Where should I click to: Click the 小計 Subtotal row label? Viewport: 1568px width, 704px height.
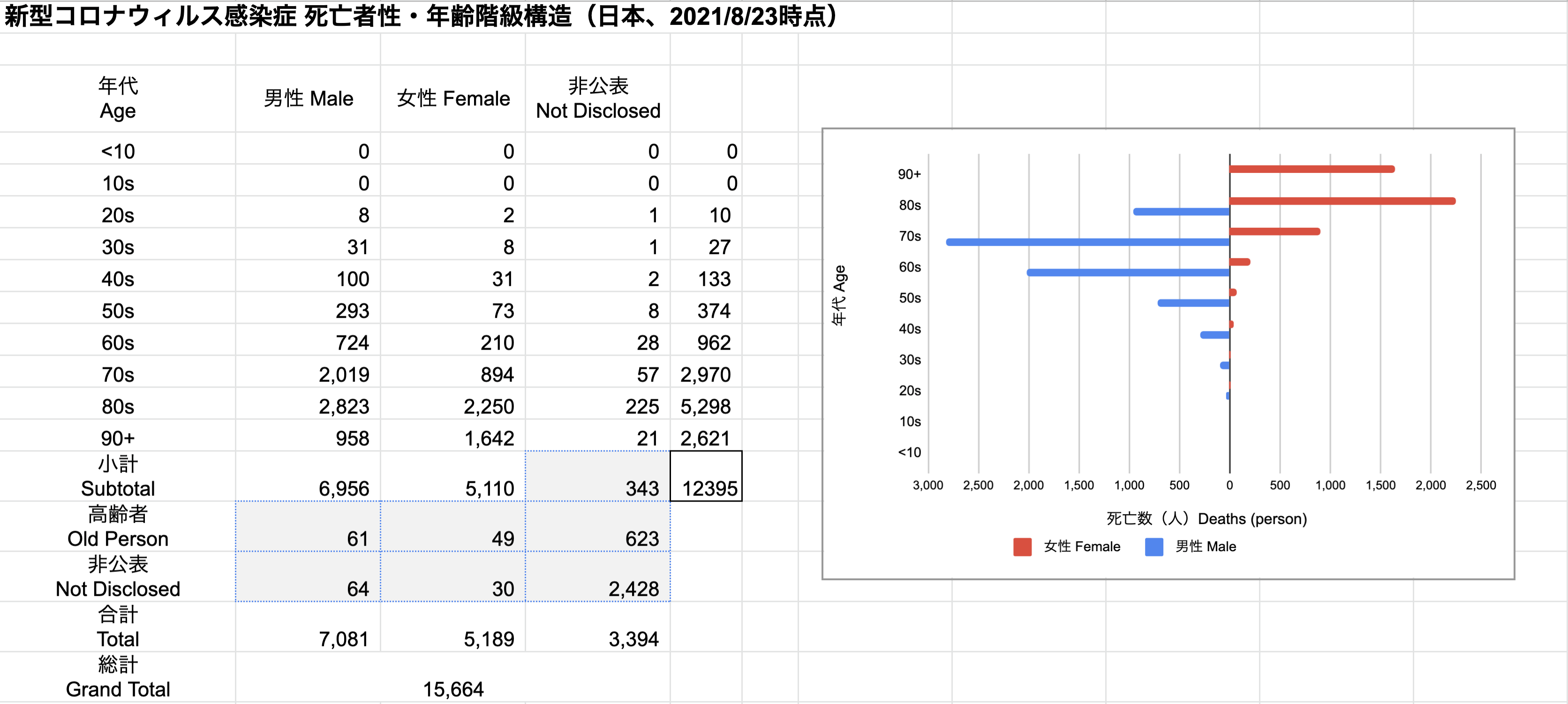(118, 476)
